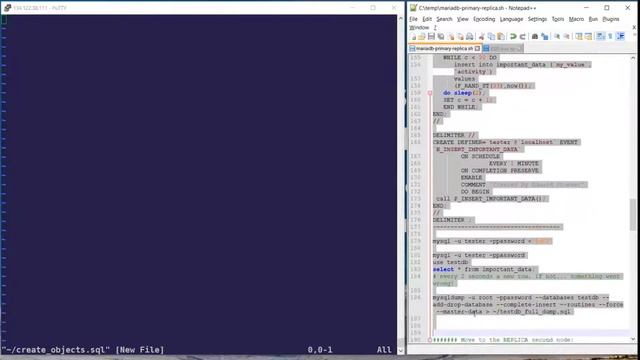
Task: Open the ? help menu
Action: coord(435,27)
